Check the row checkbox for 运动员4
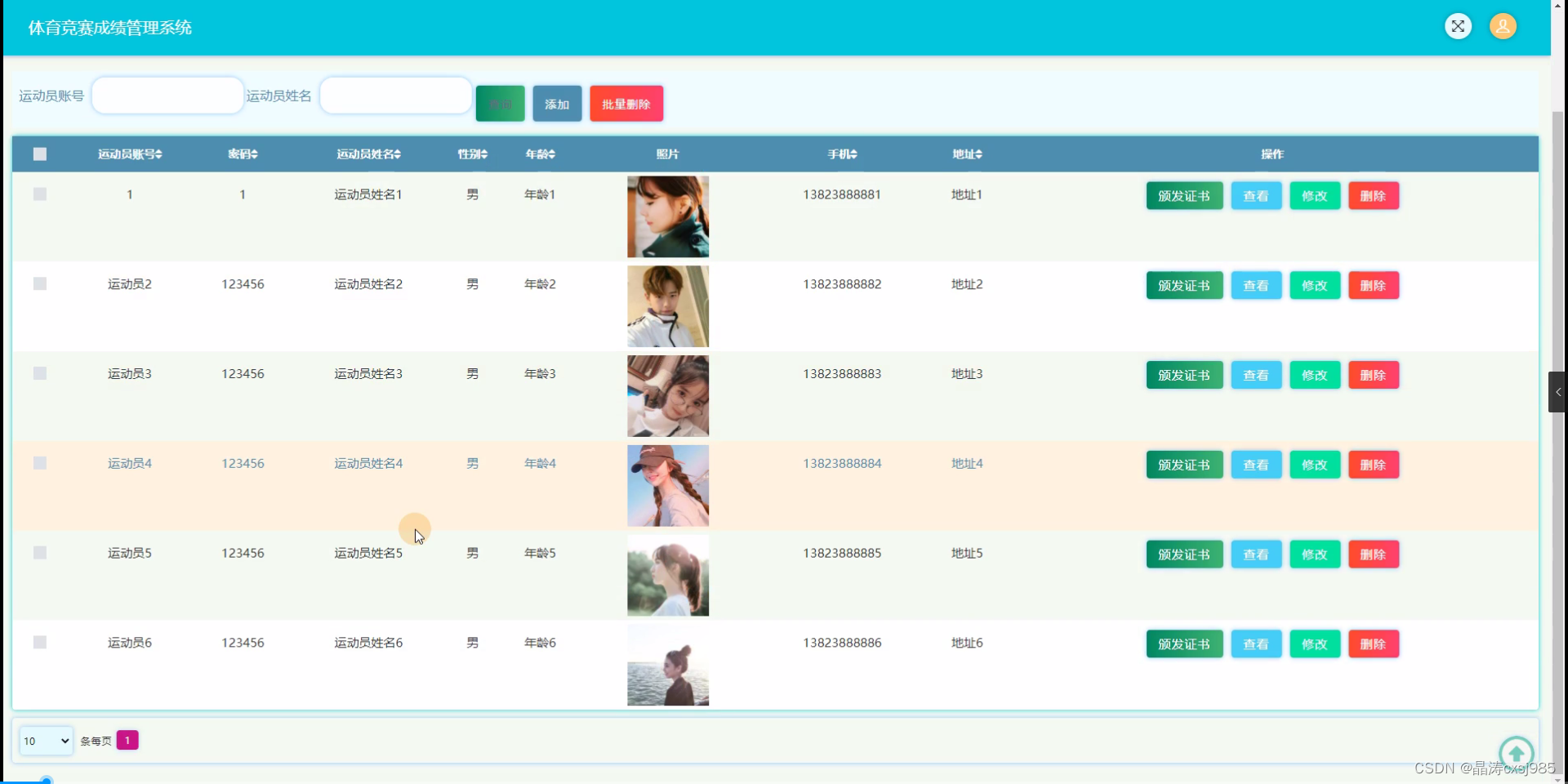 pos(40,464)
